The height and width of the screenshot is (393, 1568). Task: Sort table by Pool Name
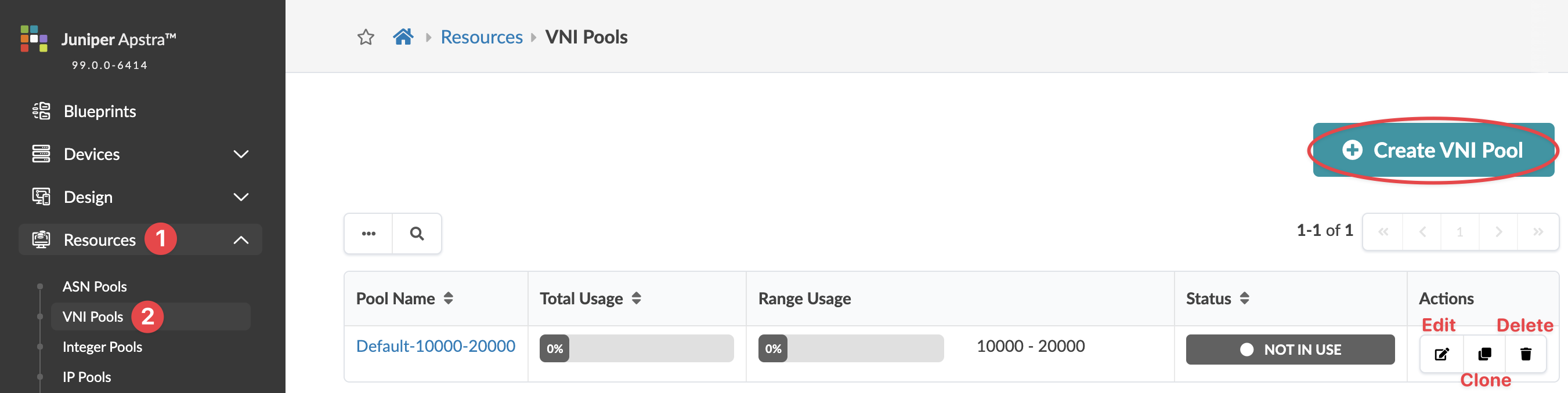(x=449, y=299)
